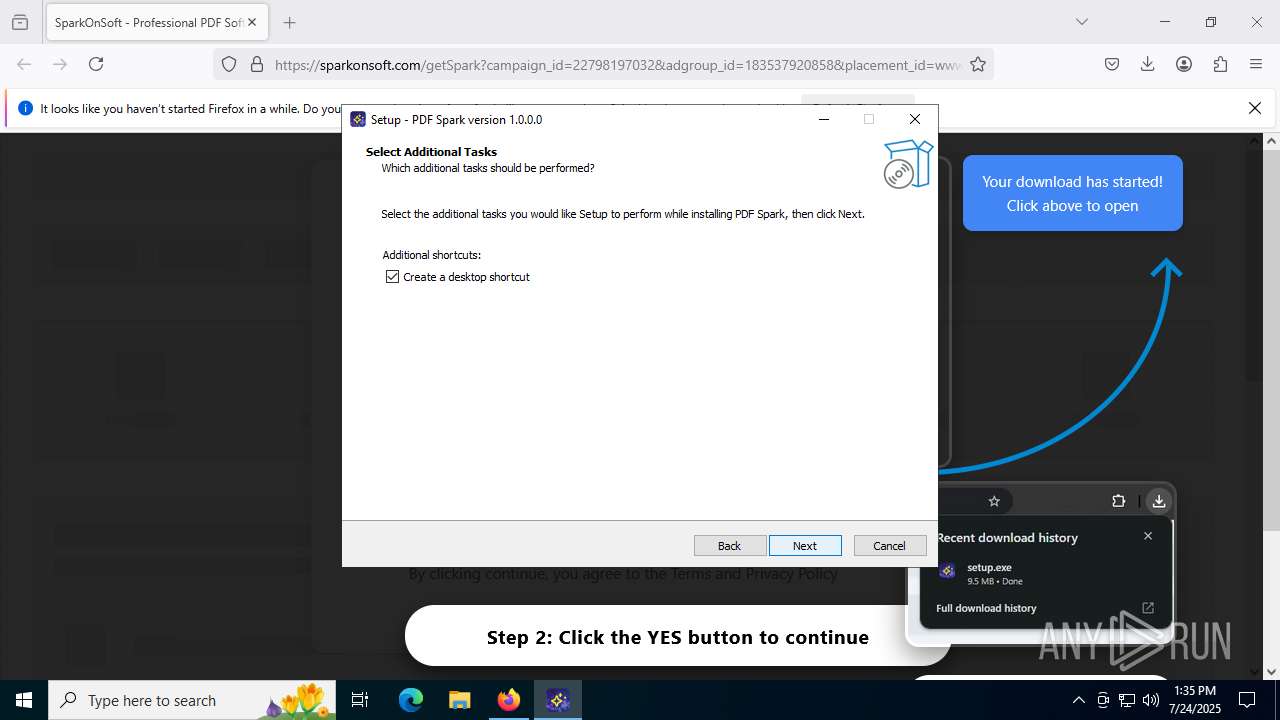This screenshot has height=720, width=1280.
Task: Switch to Firefox in the taskbar
Action: tap(509, 700)
